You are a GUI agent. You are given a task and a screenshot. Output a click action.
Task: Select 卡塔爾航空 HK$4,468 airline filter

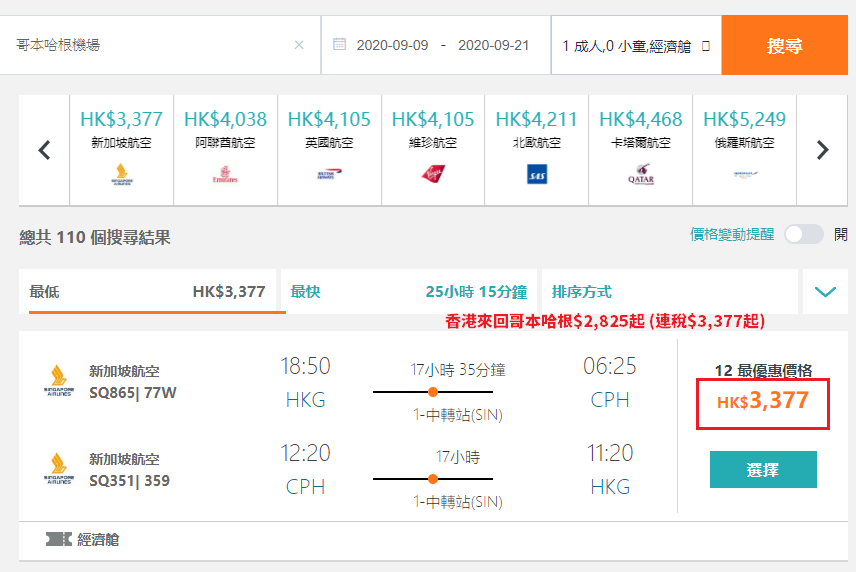(640, 150)
